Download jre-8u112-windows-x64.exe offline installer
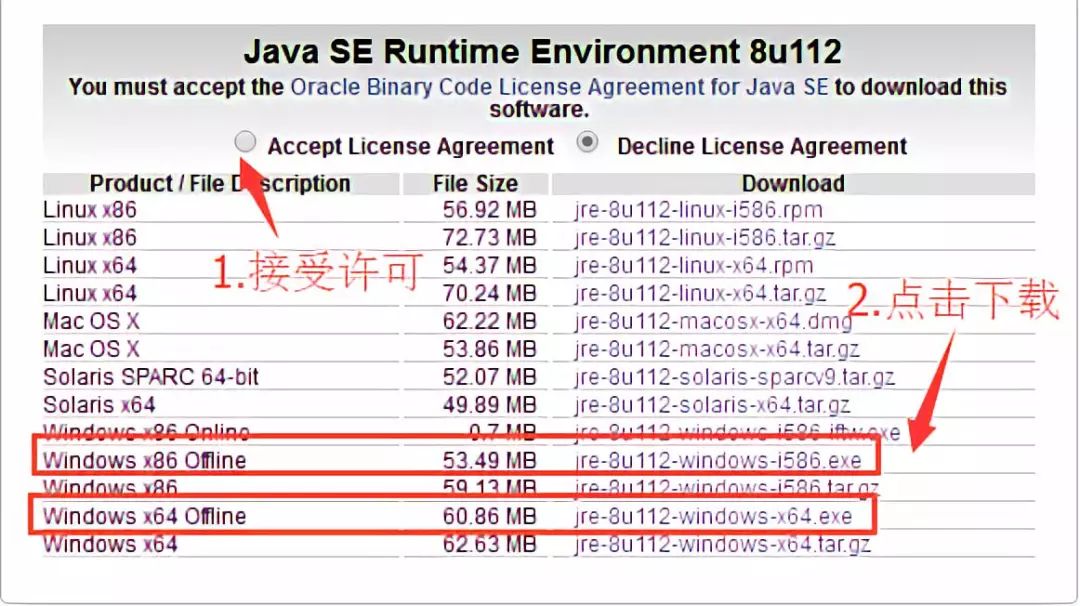The image size is (1080, 606). (713, 516)
